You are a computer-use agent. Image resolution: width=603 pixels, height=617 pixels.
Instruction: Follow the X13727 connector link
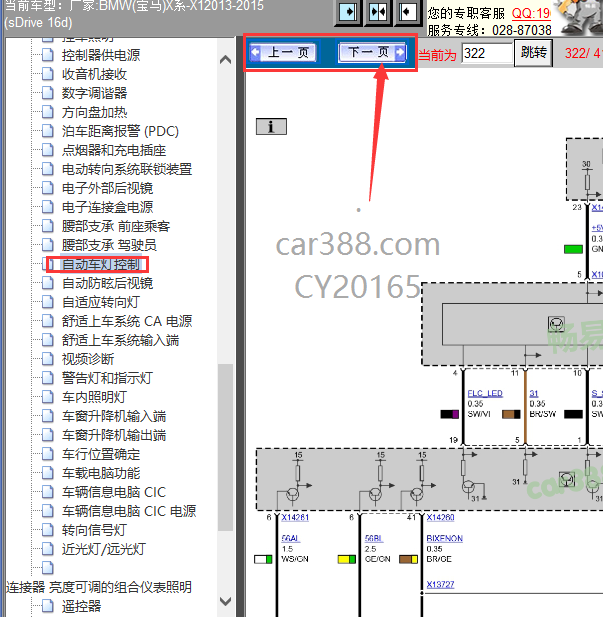click(440, 585)
